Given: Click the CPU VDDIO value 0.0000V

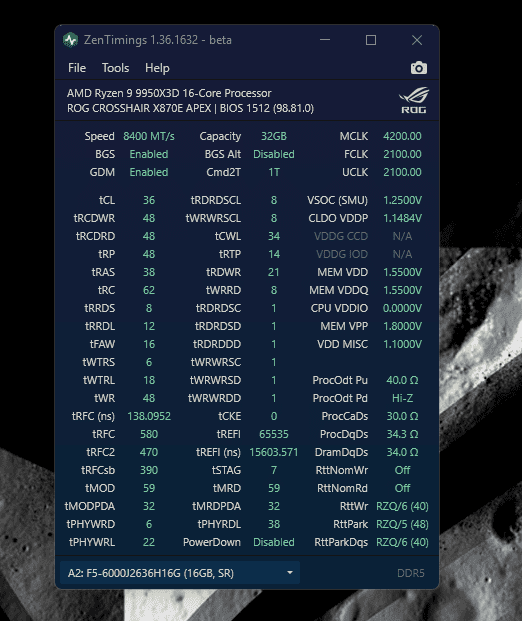Looking at the screenshot, I should click(x=402, y=308).
